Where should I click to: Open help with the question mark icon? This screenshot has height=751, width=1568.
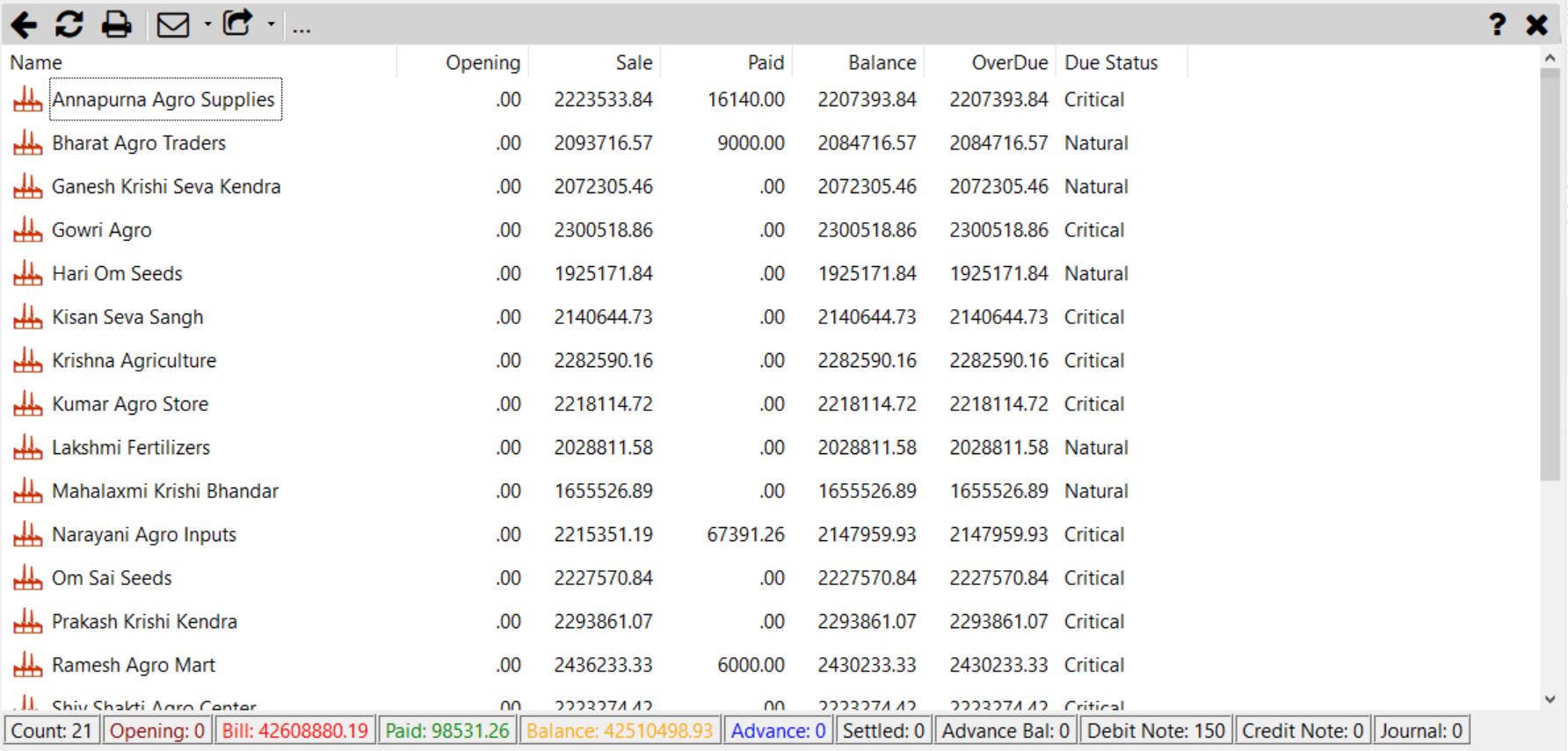(x=1497, y=25)
